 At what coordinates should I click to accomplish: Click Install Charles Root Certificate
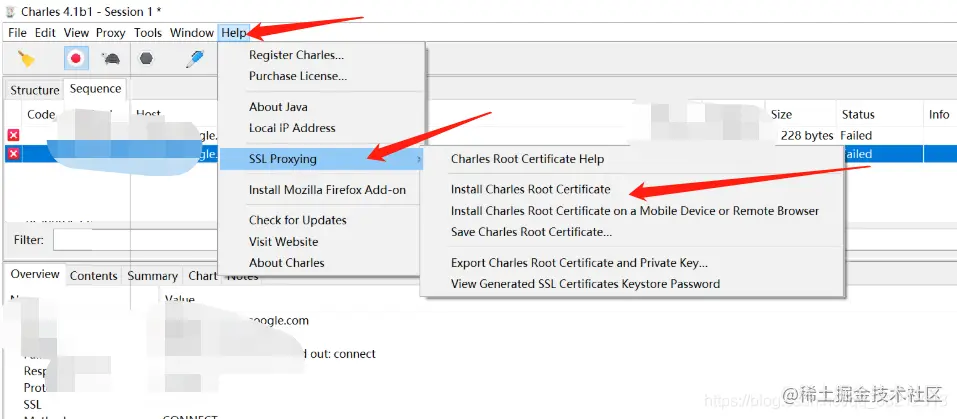click(530, 190)
